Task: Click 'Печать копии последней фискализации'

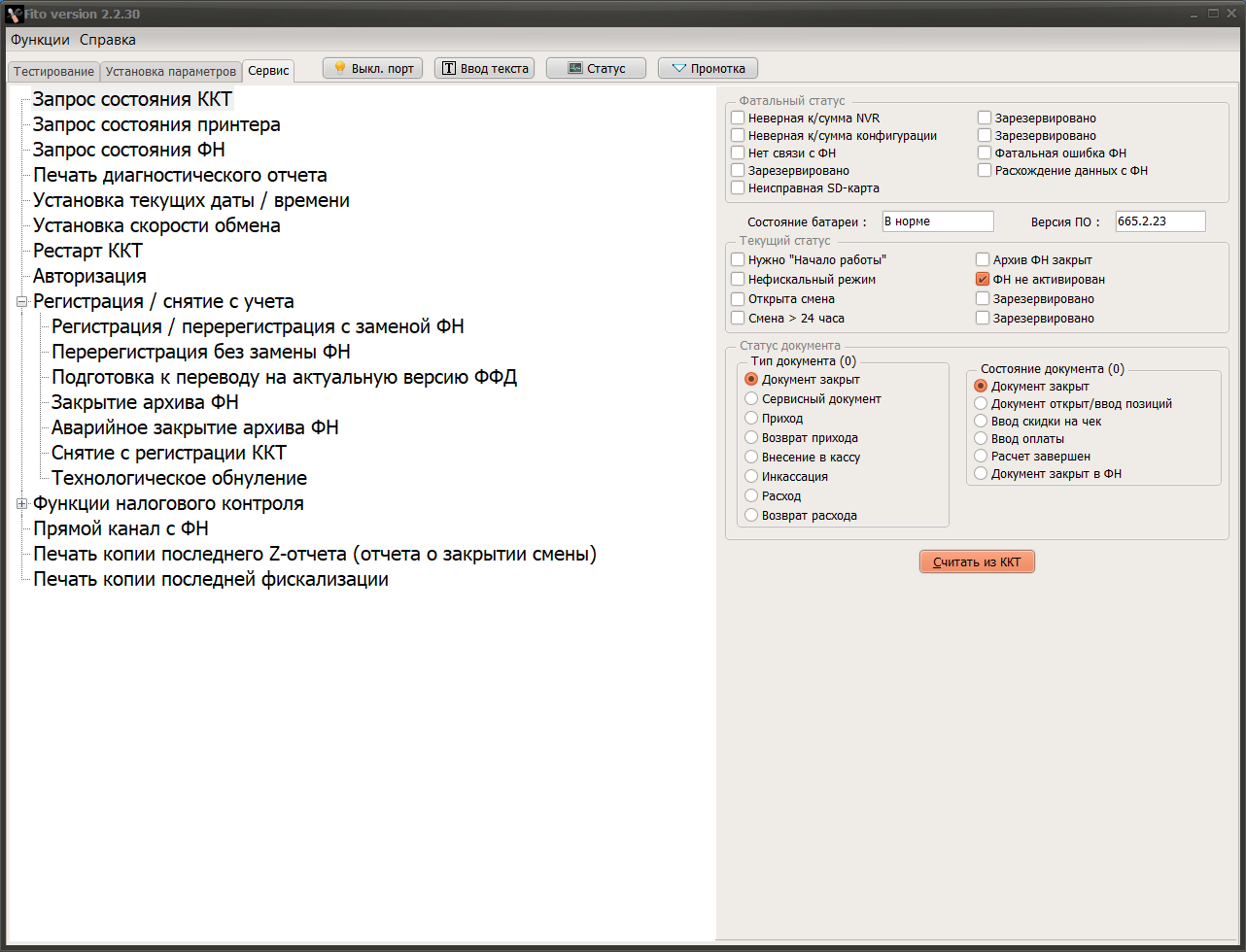Action: coord(211,579)
